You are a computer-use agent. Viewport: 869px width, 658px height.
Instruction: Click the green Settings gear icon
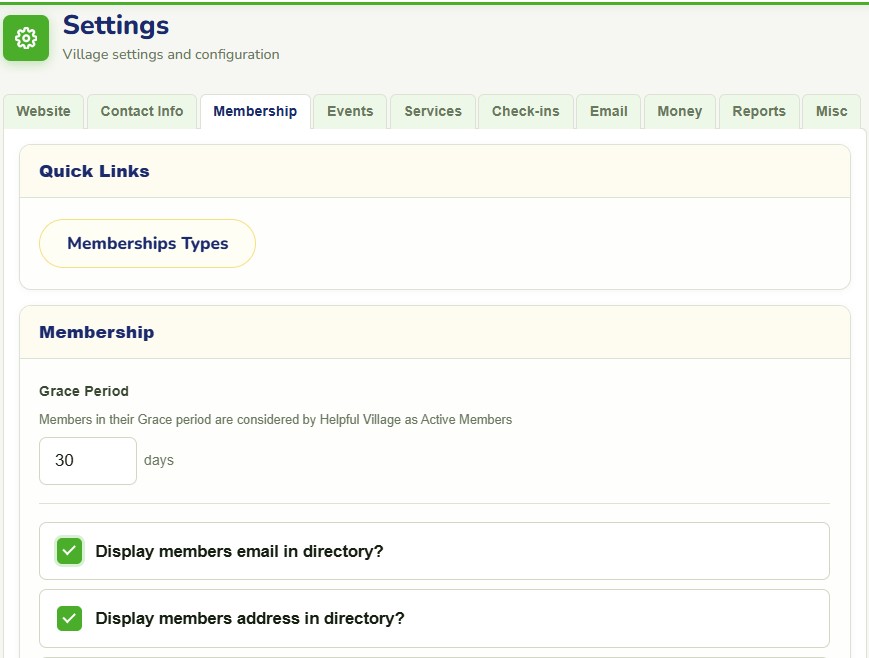[26, 38]
